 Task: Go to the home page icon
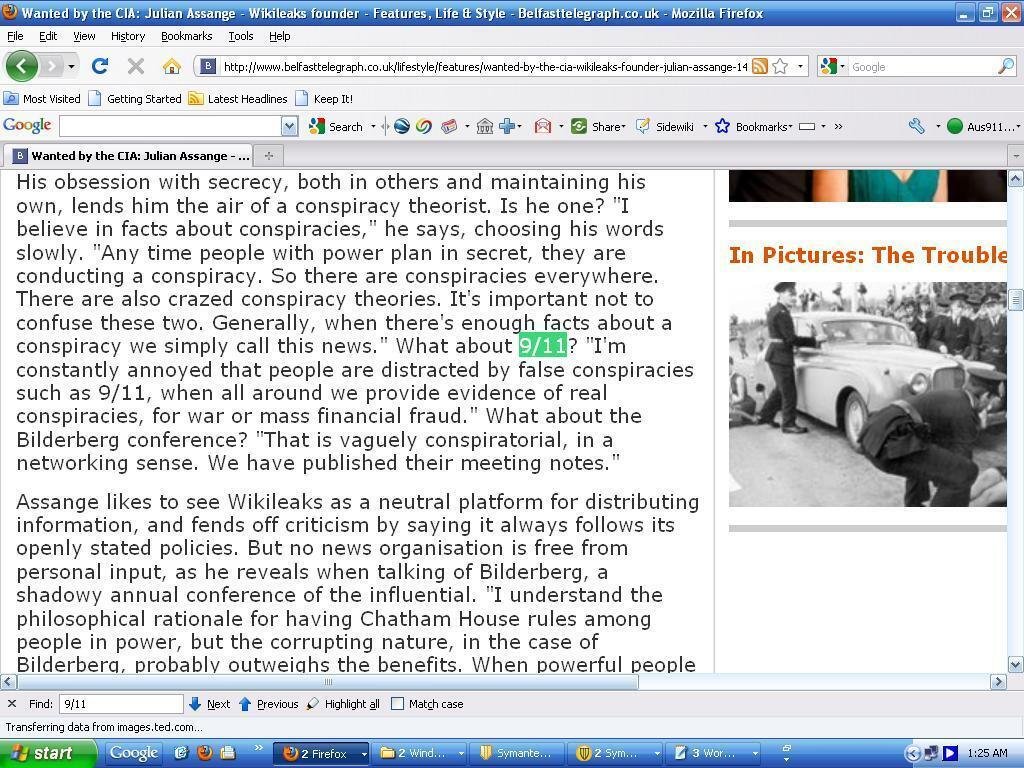tap(172, 66)
